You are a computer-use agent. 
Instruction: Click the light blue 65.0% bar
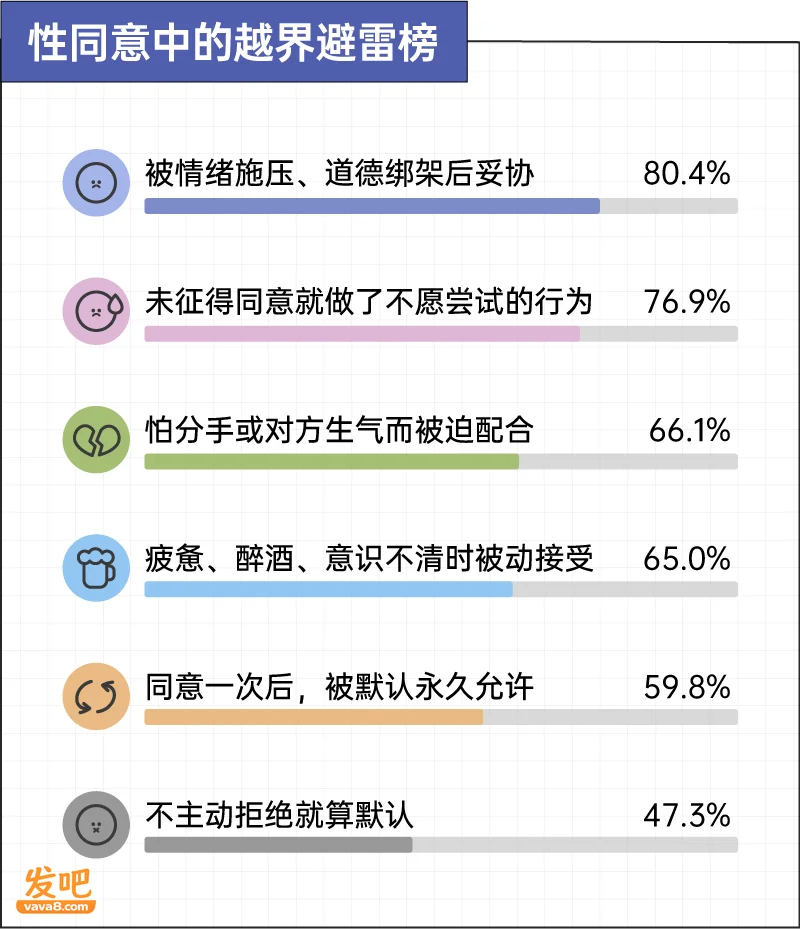(441, 589)
